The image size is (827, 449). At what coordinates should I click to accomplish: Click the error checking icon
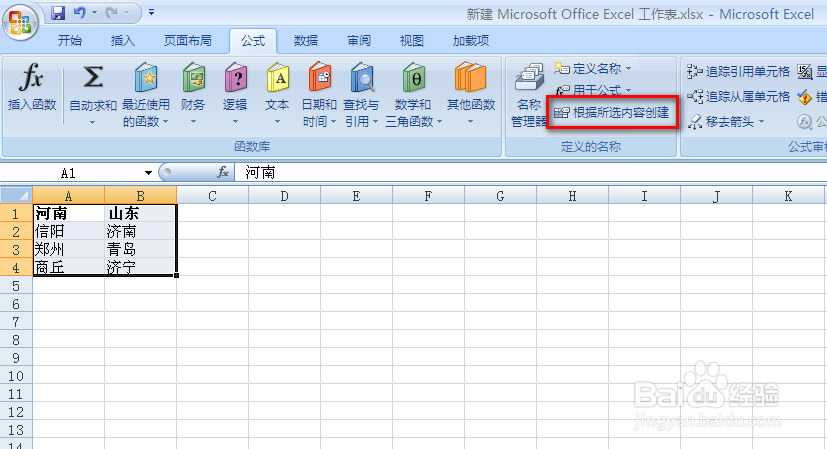804,97
